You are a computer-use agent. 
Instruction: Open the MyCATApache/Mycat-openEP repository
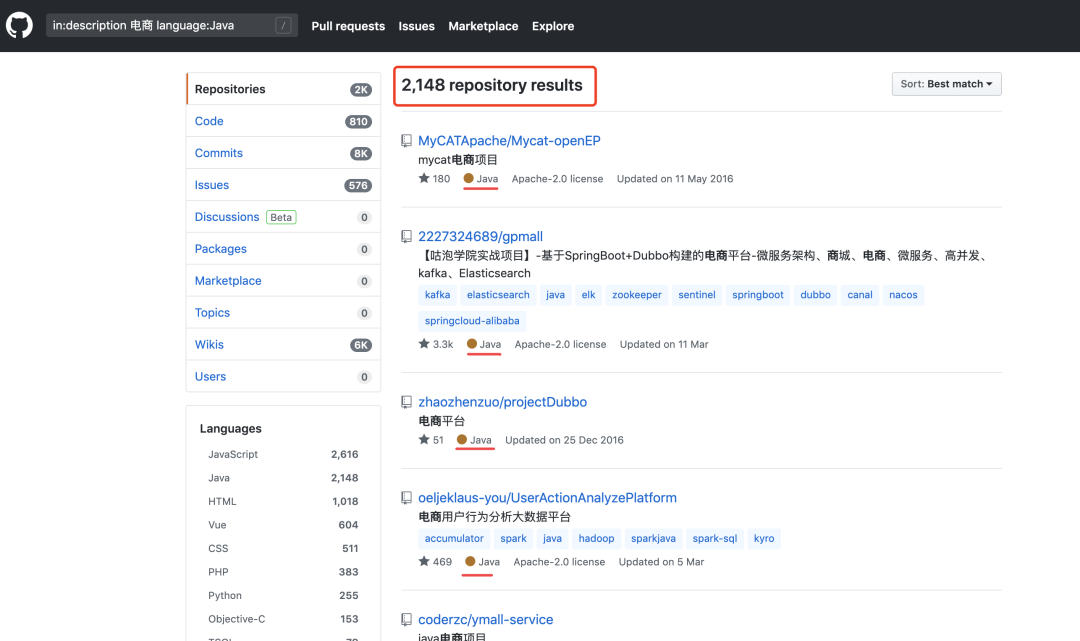point(509,140)
